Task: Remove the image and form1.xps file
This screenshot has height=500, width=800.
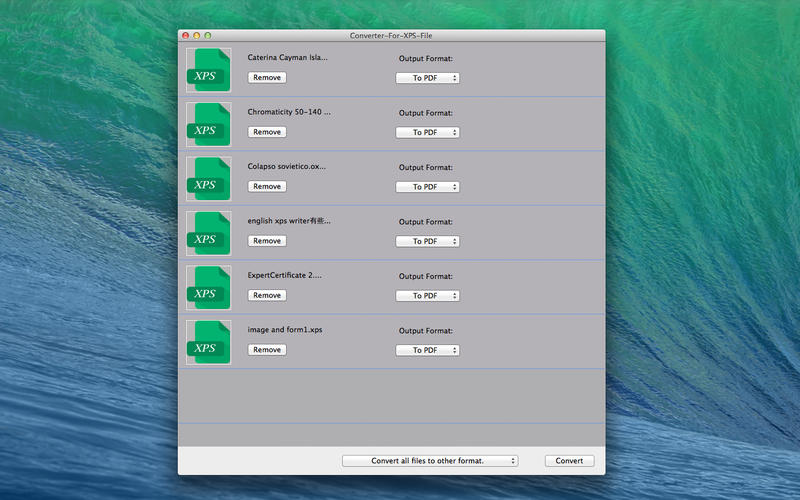Action: 267,350
